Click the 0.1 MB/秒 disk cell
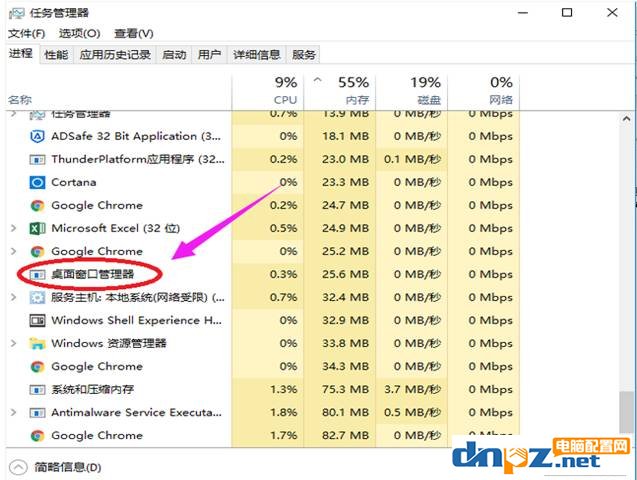 412,160
